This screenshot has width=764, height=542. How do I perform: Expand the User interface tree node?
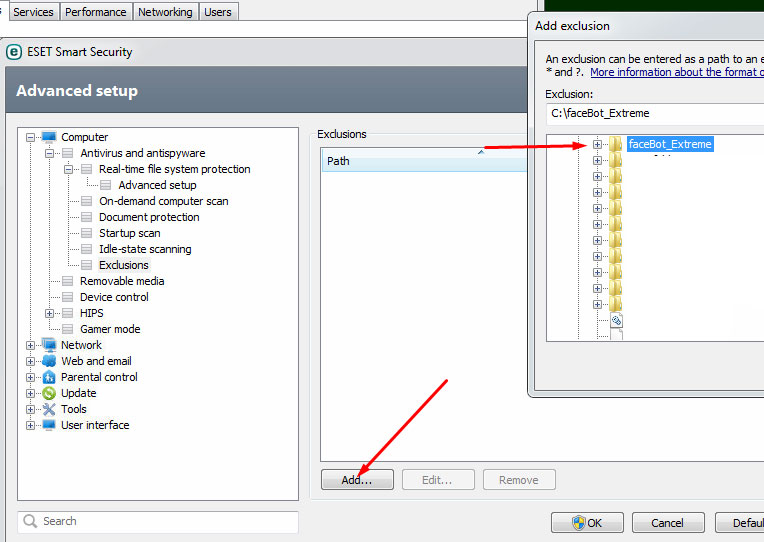(x=30, y=426)
